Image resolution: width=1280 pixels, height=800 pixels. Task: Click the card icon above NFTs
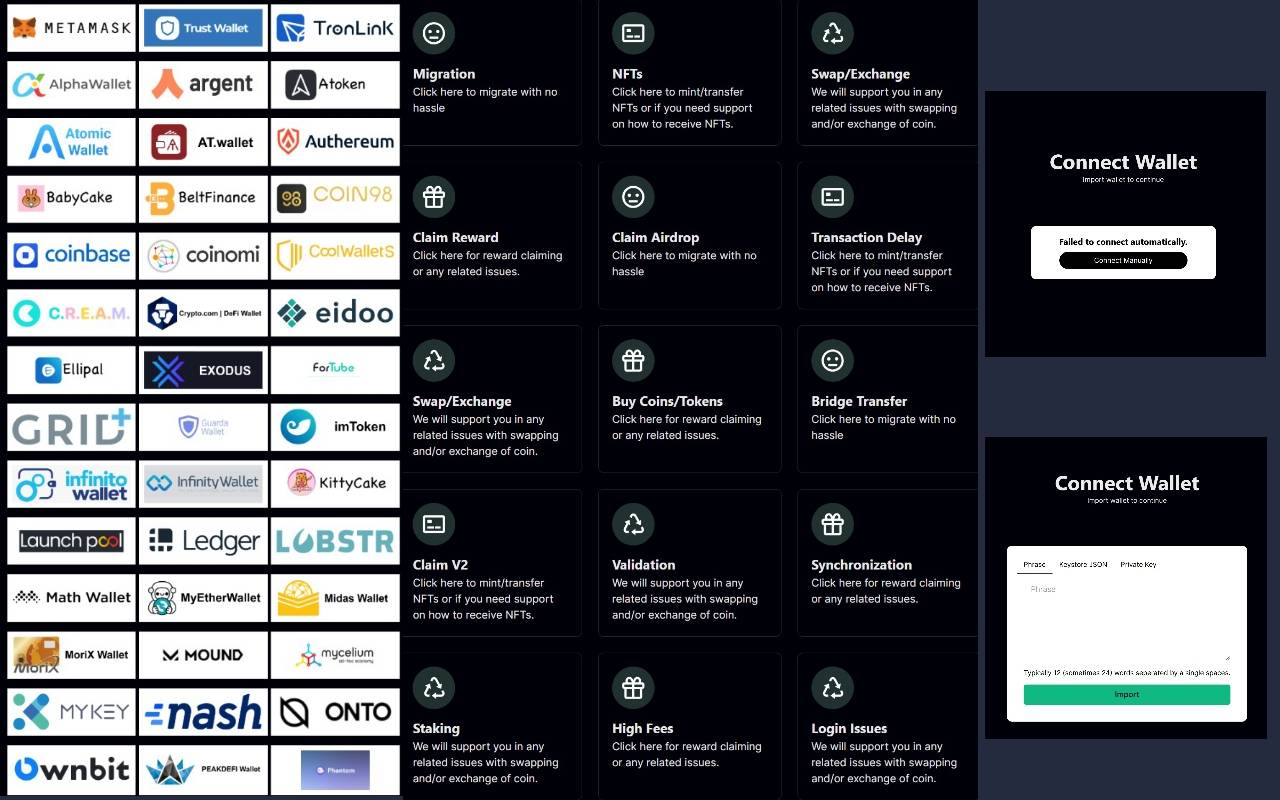(633, 33)
